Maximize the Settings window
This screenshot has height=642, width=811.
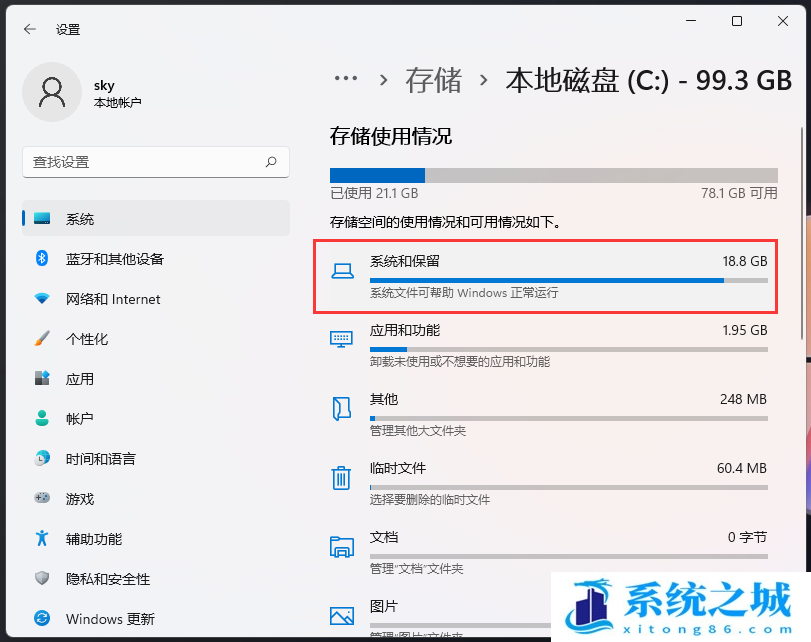[x=737, y=22]
